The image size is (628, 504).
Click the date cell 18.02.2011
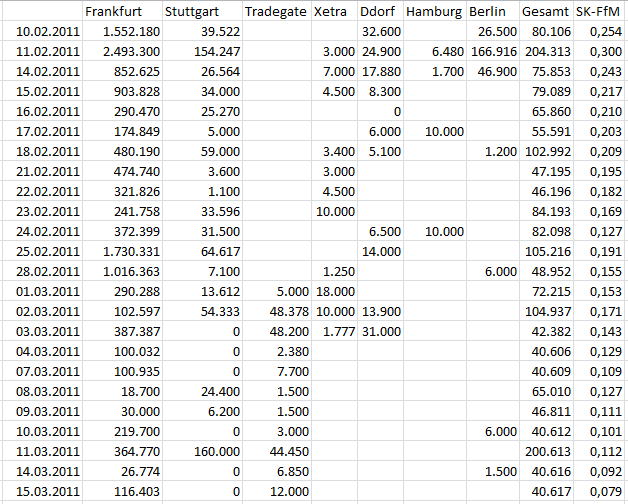point(42,151)
